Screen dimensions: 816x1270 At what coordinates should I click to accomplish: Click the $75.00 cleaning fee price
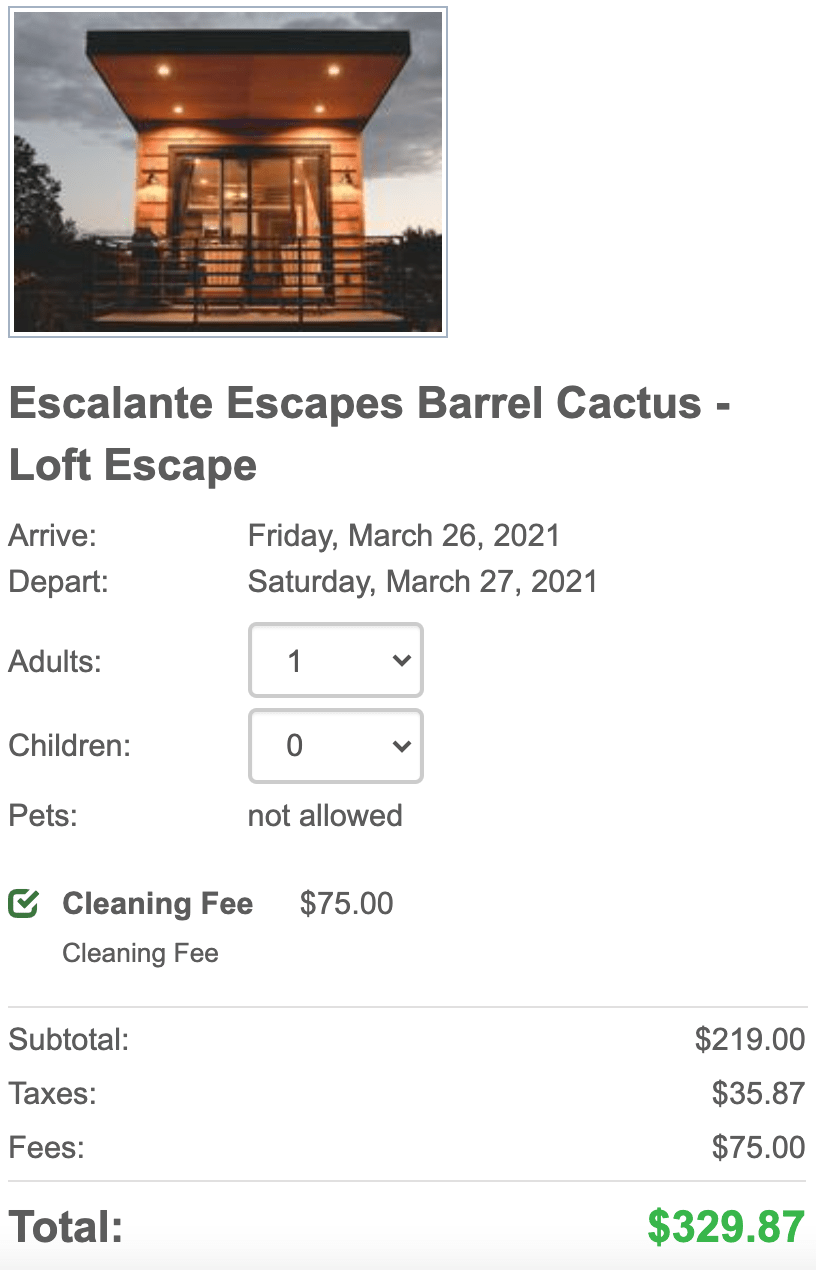(x=346, y=904)
